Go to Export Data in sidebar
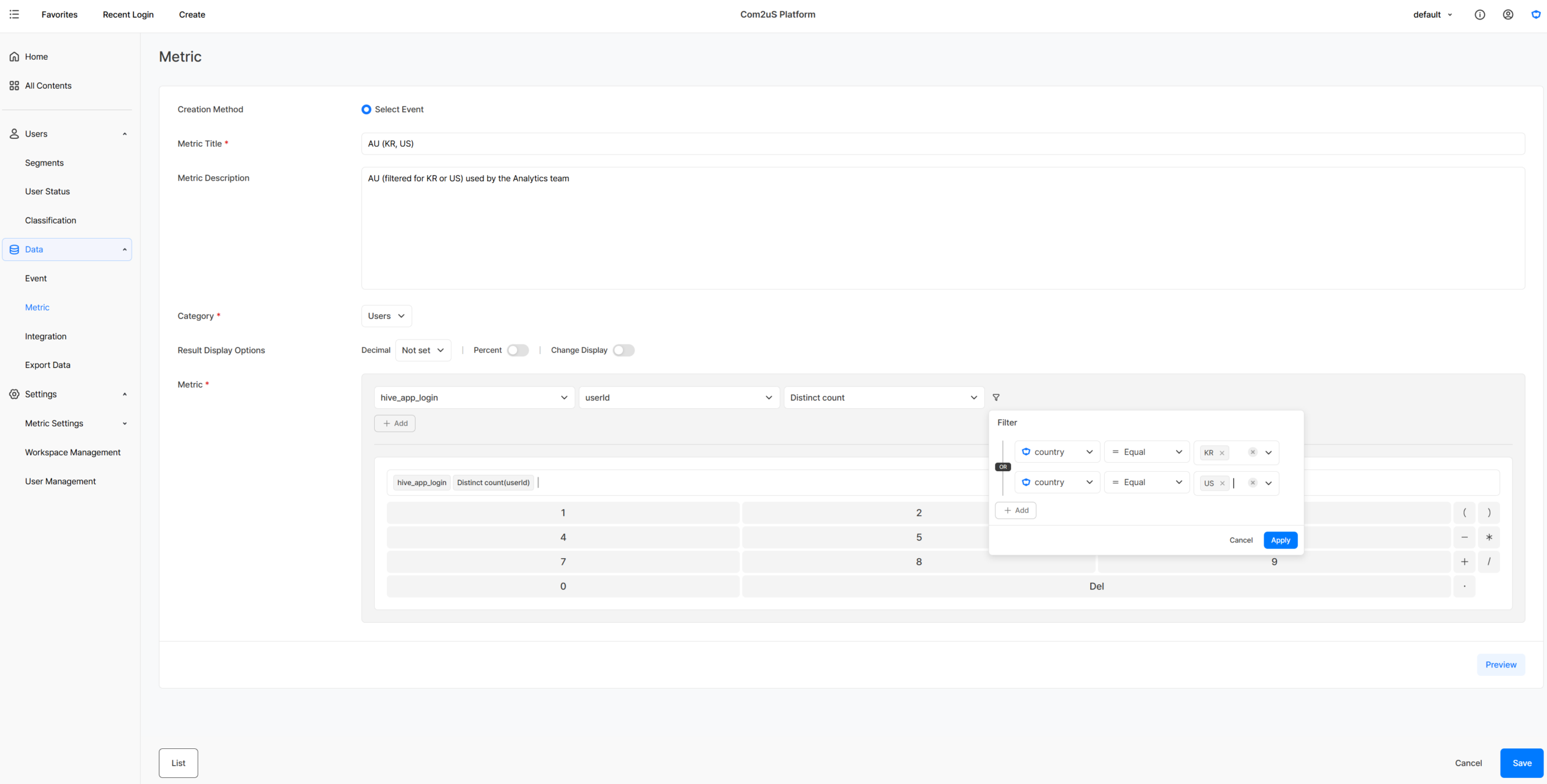 (x=48, y=365)
